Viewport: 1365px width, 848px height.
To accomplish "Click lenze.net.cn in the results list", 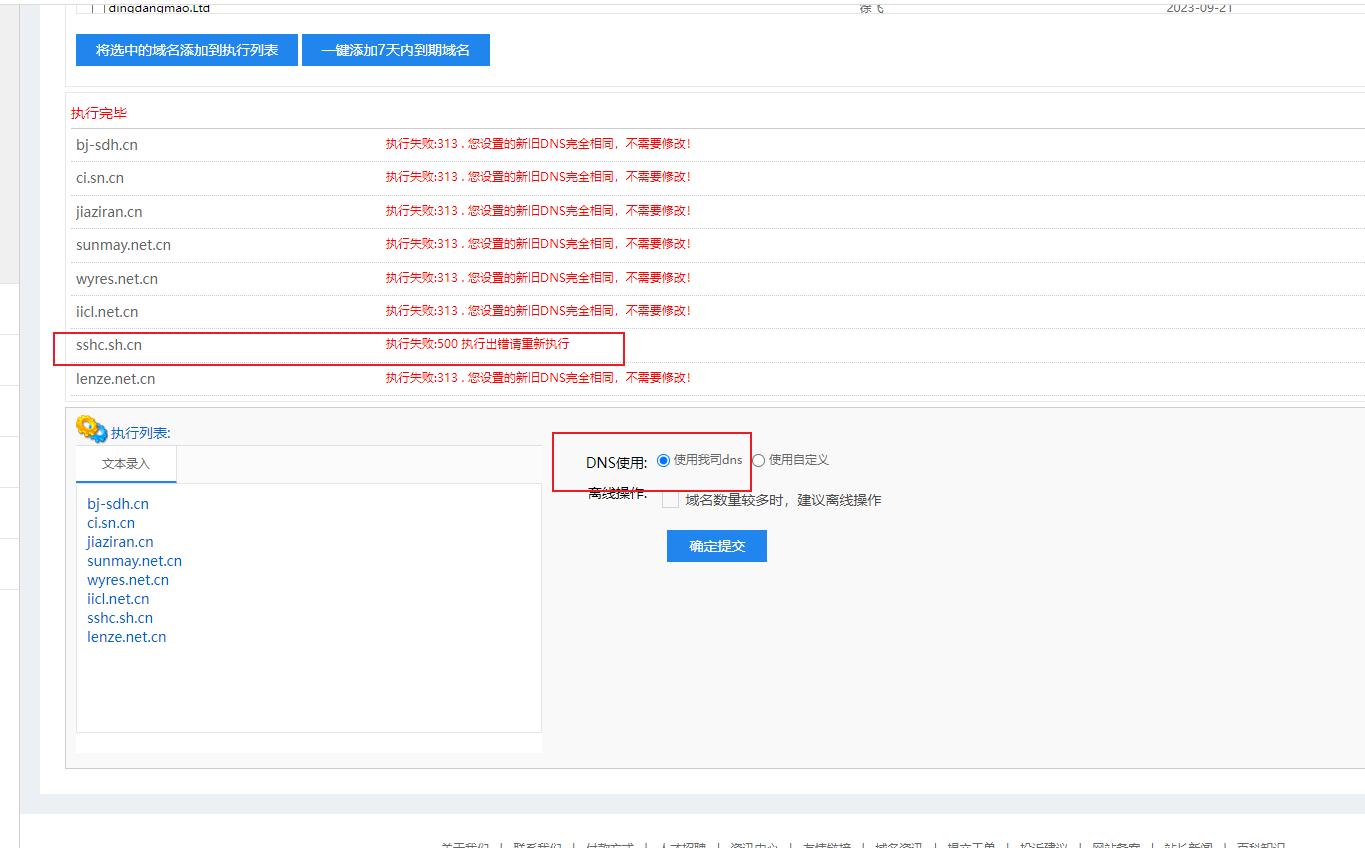I will coord(115,379).
